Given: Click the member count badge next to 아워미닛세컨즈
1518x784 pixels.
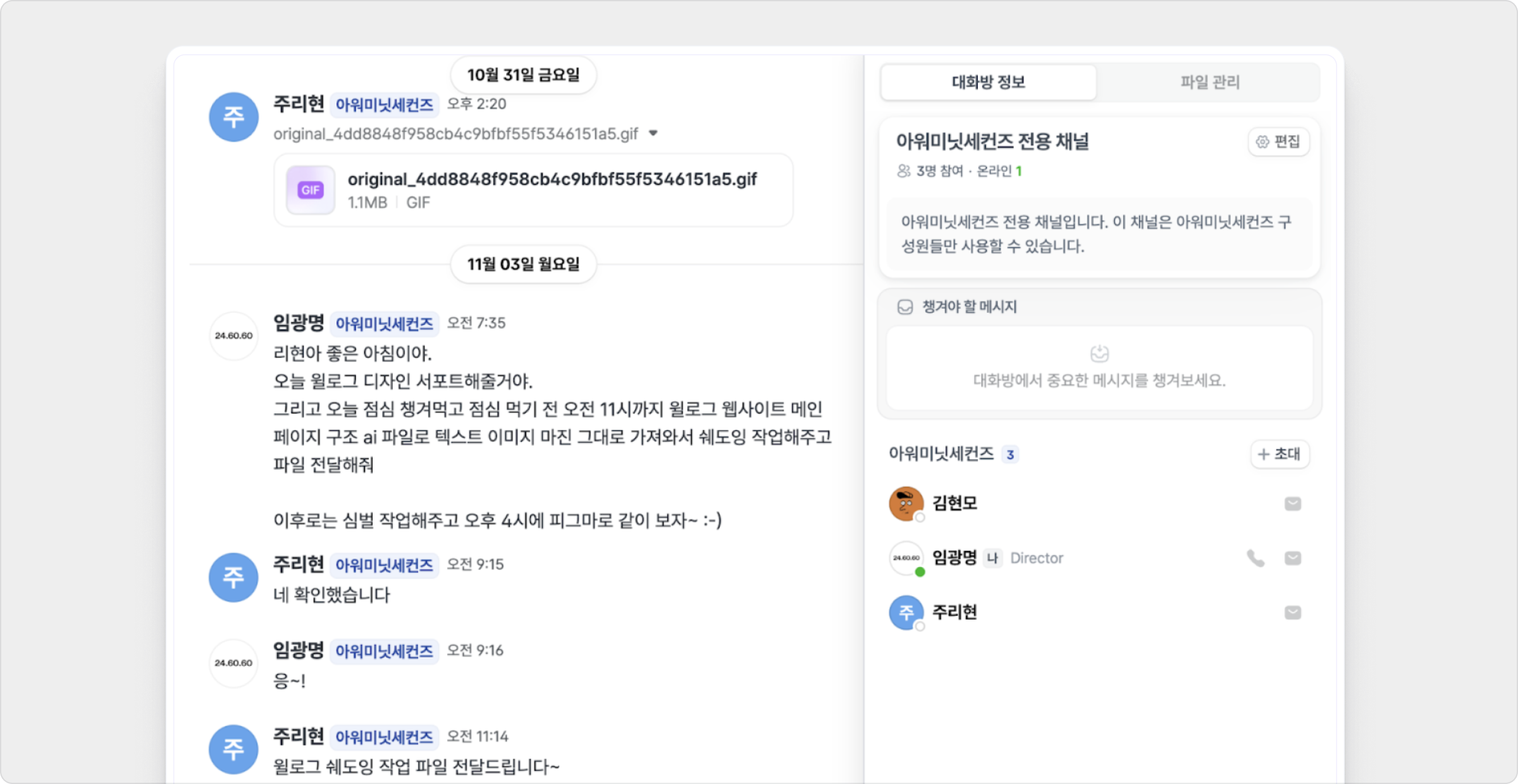Looking at the screenshot, I should pyautogui.click(x=1008, y=454).
